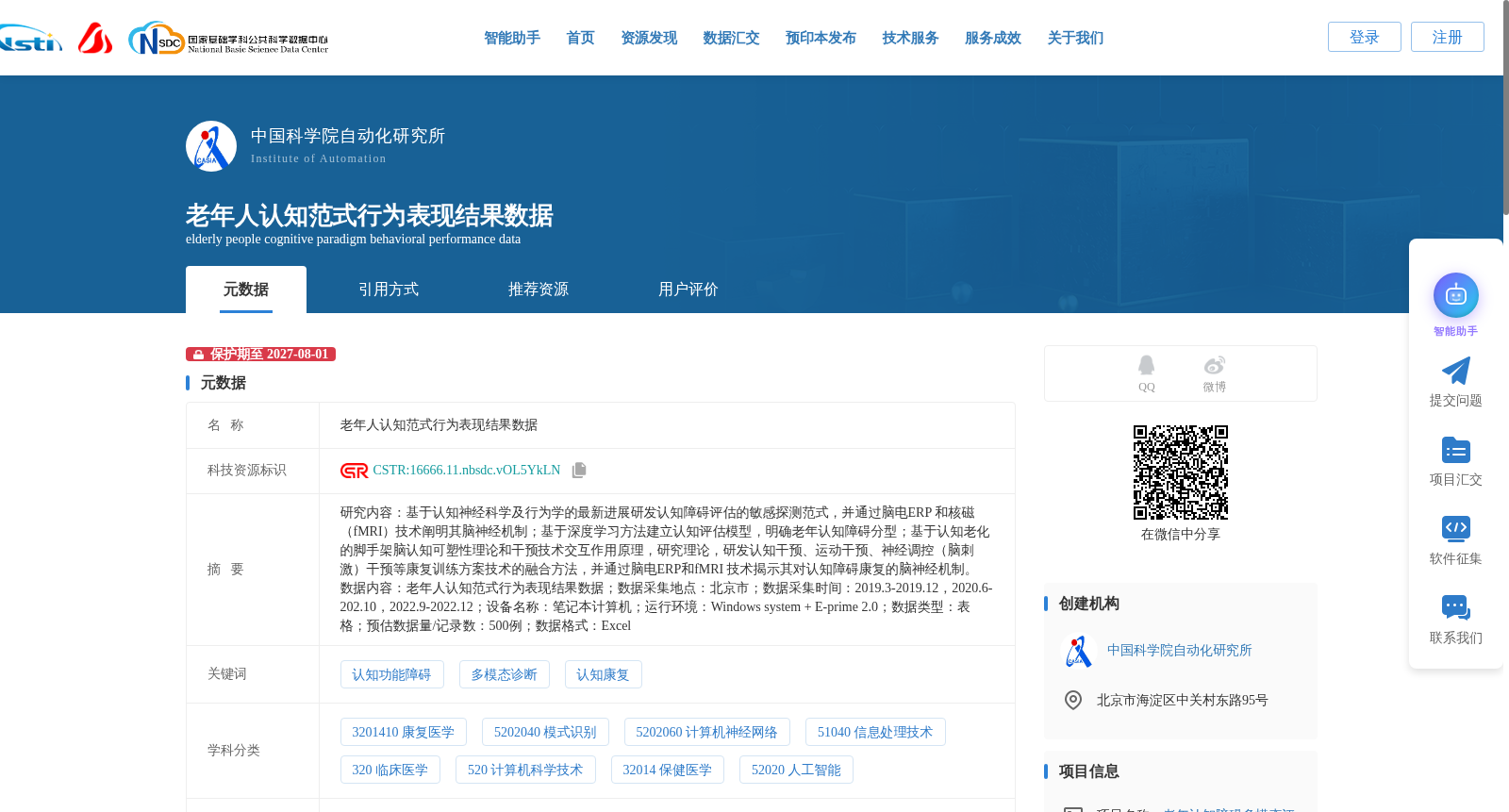The height and width of the screenshot is (812, 1509).
Task: Open the 服务成效 menu item
Action: pos(993,38)
